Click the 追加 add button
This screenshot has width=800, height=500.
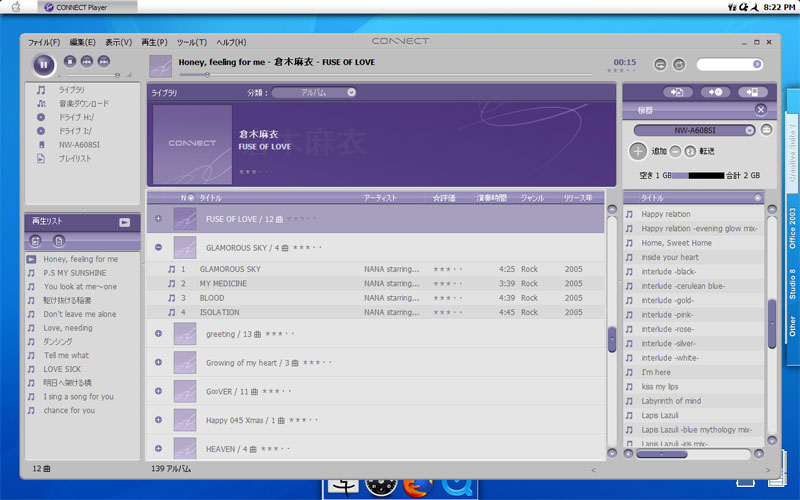(x=637, y=151)
